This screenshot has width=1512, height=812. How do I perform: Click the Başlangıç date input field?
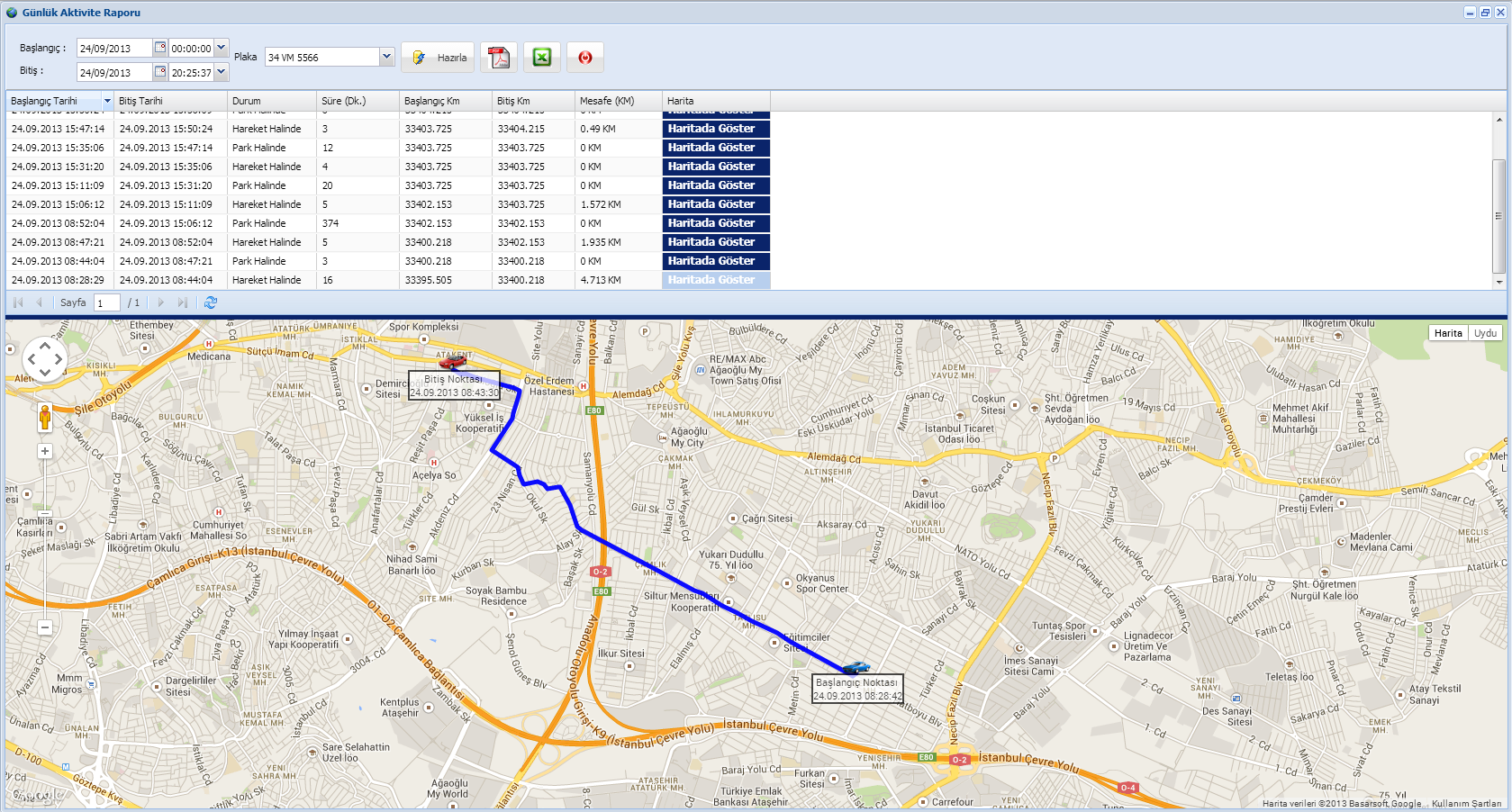[x=115, y=48]
